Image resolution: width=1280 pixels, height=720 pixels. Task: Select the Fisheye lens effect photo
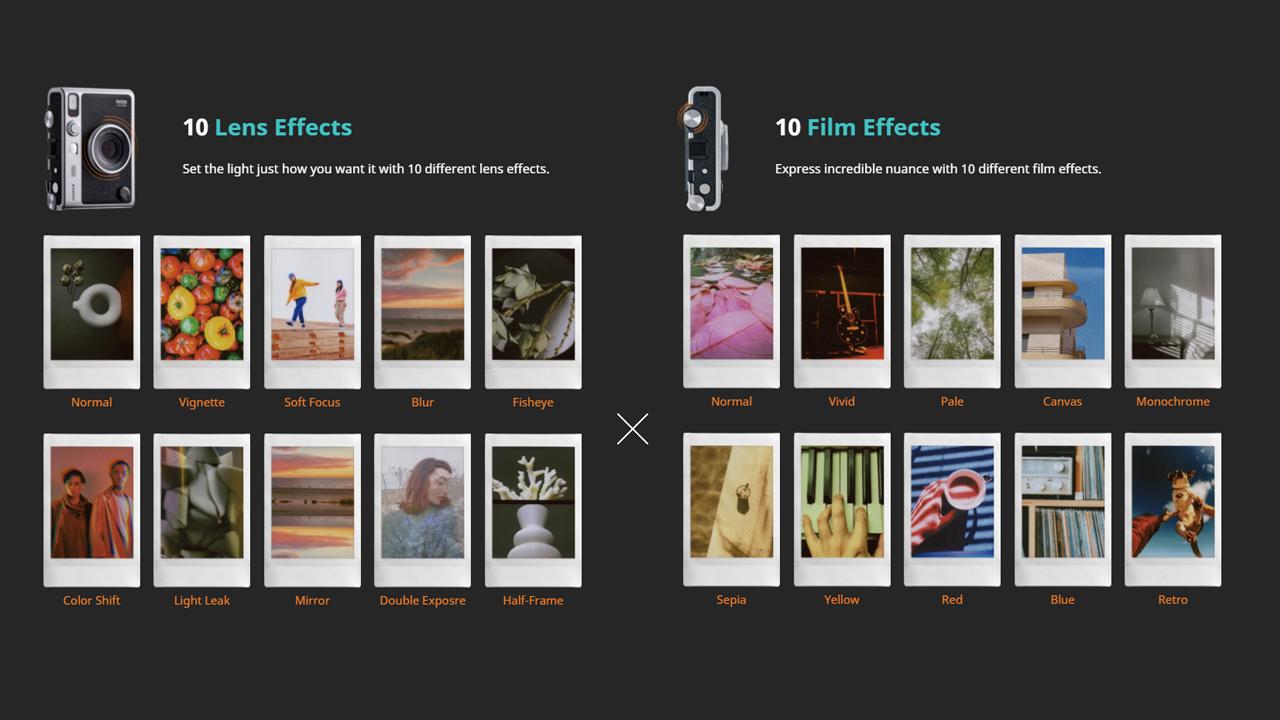click(x=533, y=312)
